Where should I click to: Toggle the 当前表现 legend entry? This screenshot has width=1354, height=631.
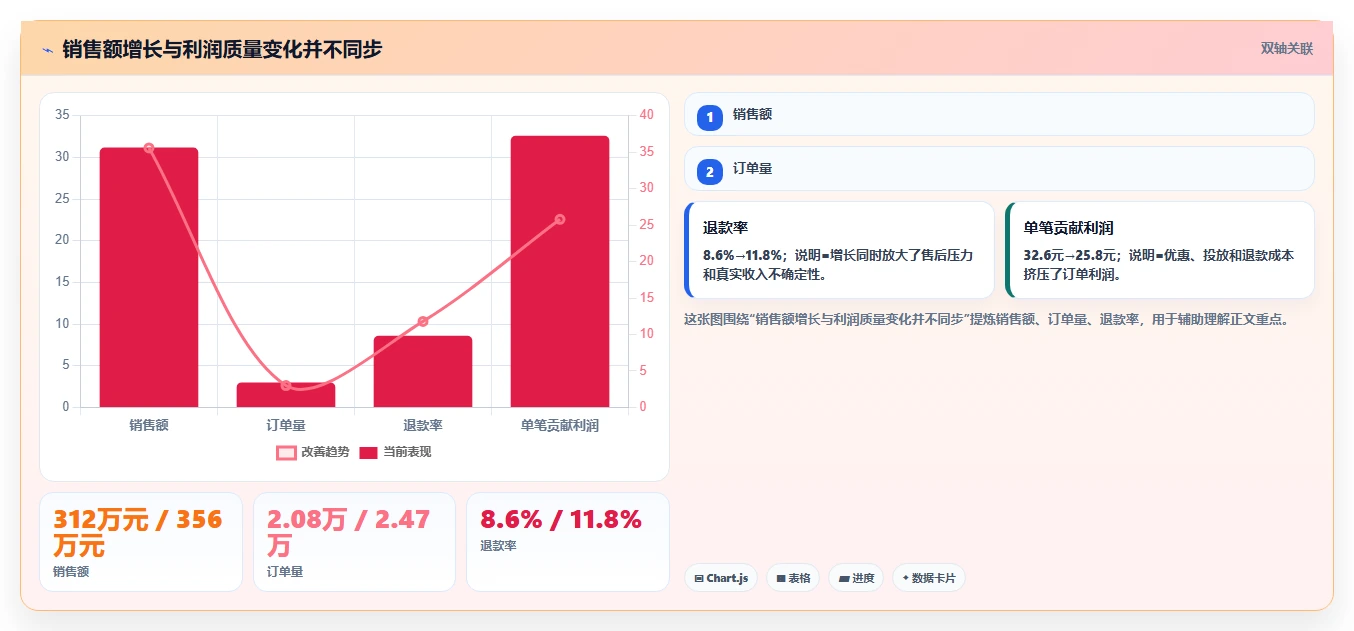[395, 452]
